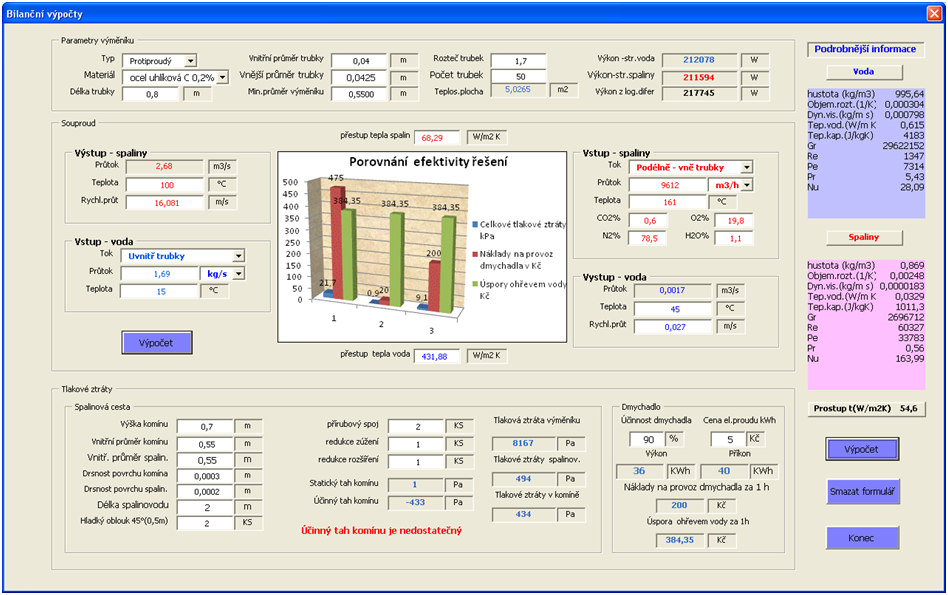Open the Tok dropdown showing Uvnitř trubky

pyautogui.click(x=239, y=256)
